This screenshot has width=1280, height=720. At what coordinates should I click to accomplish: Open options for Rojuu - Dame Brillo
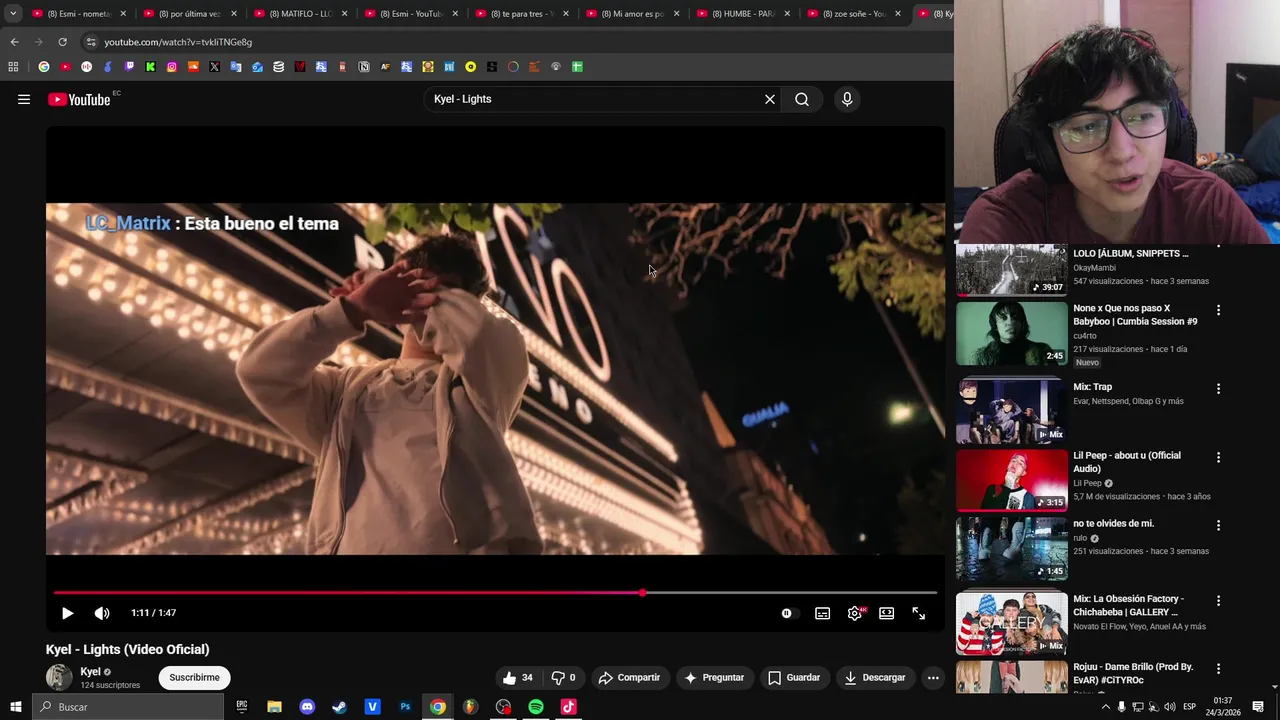pyautogui.click(x=1218, y=668)
